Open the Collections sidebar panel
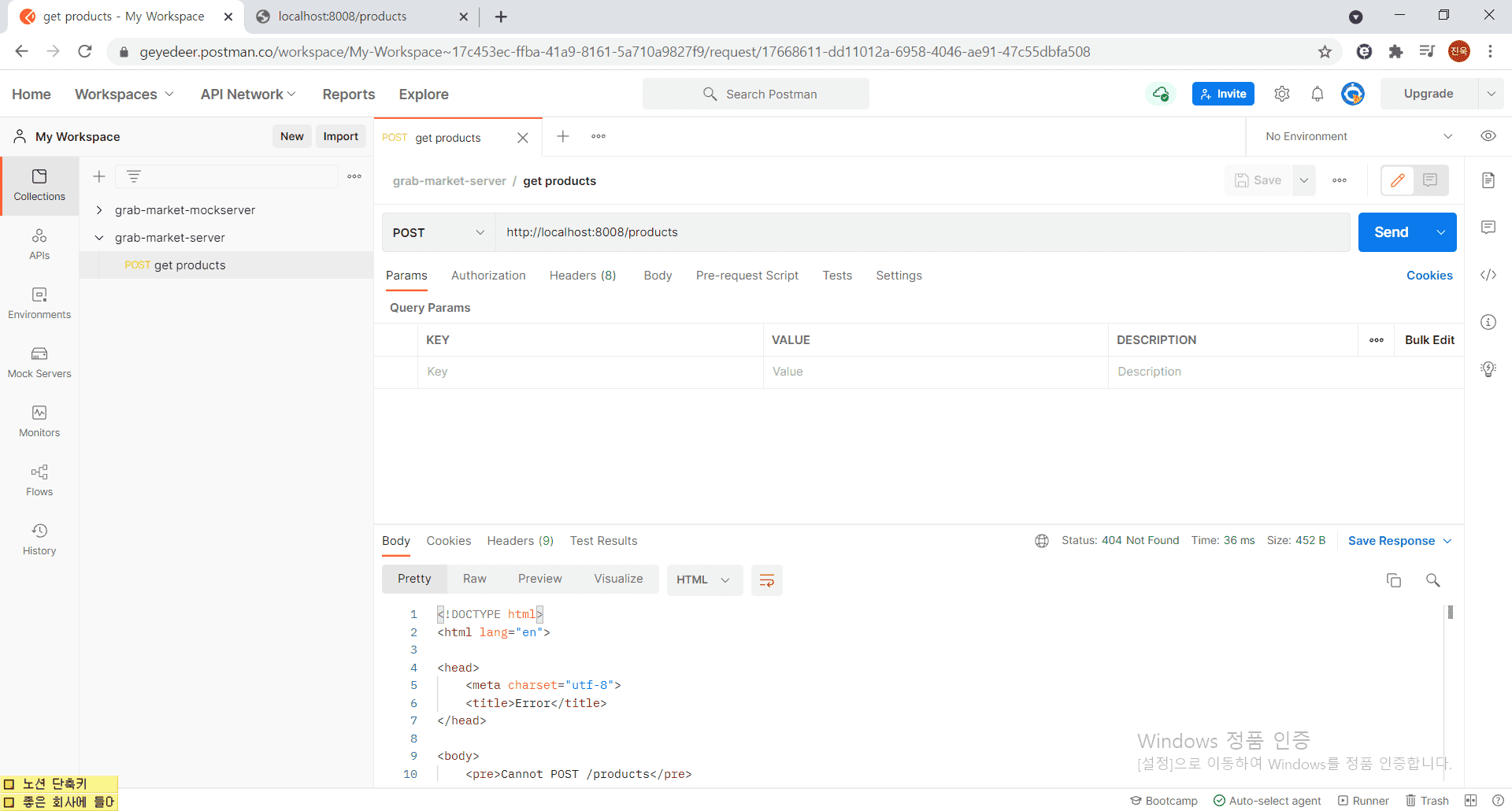The height and width of the screenshot is (811, 1512). 39,186
